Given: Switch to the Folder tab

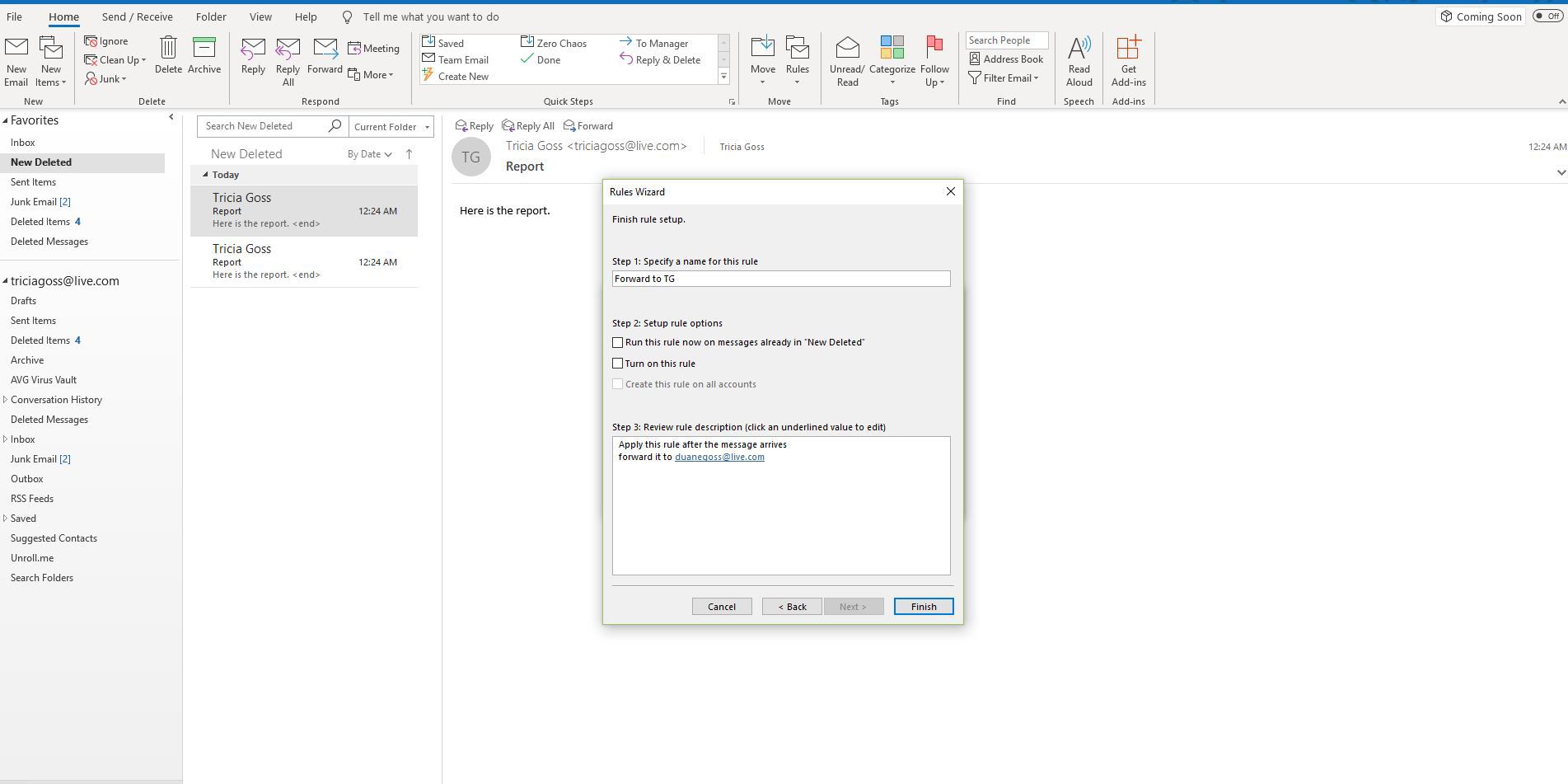Looking at the screenshot, I should tap(211, 16).
